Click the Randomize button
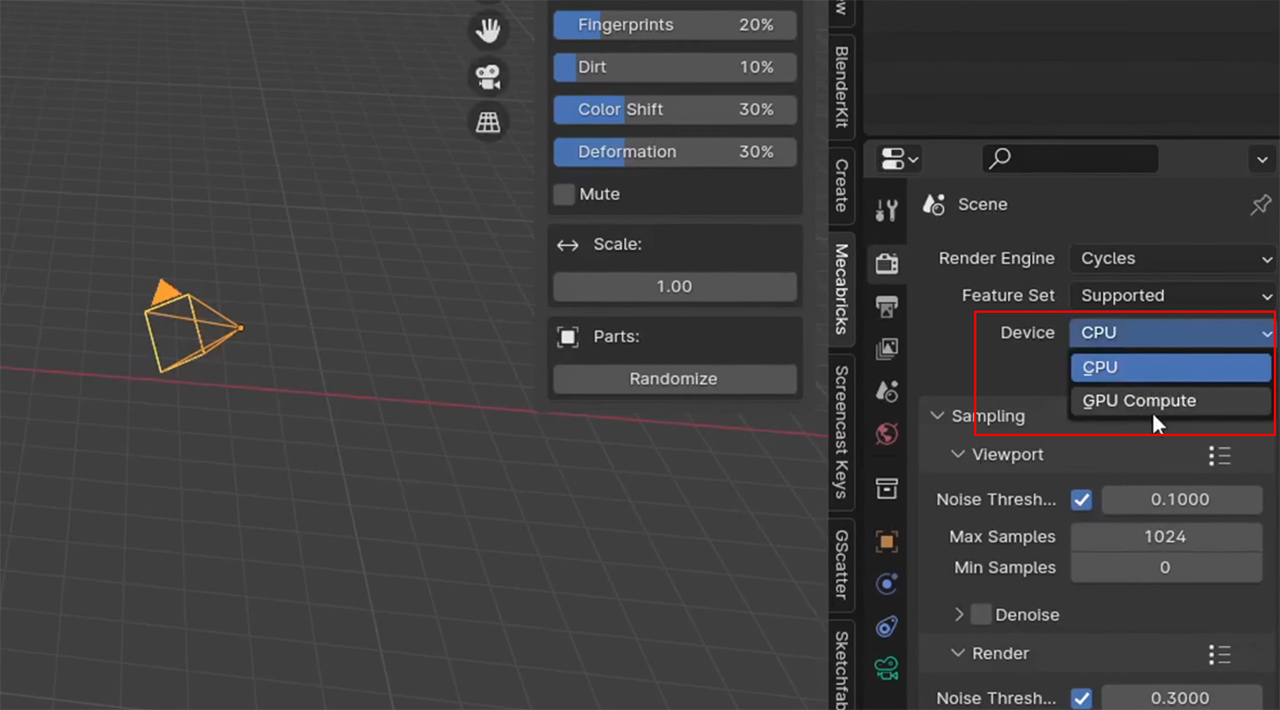 click(x=673, y=378)
